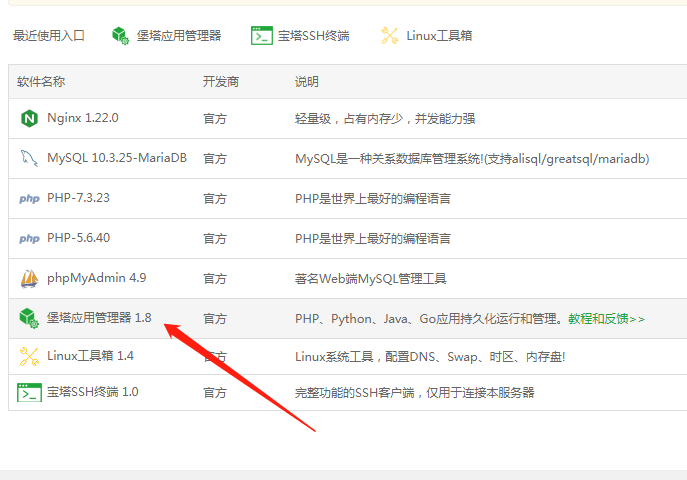687x480 pixels.
Task: Click the 软件名称 column header
Action: (41, 81)
